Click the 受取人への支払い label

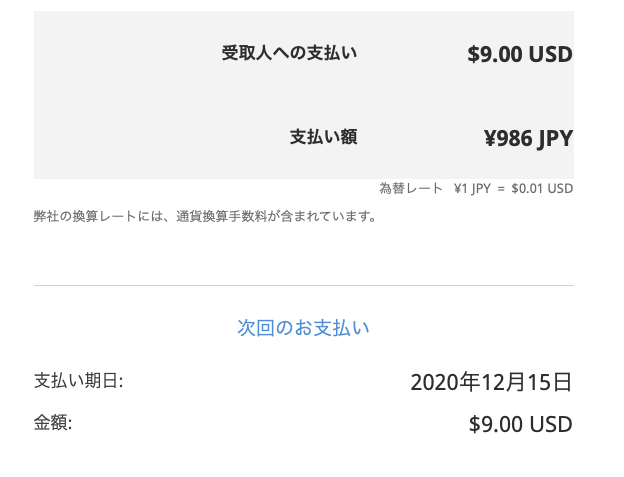pos(289,53)
